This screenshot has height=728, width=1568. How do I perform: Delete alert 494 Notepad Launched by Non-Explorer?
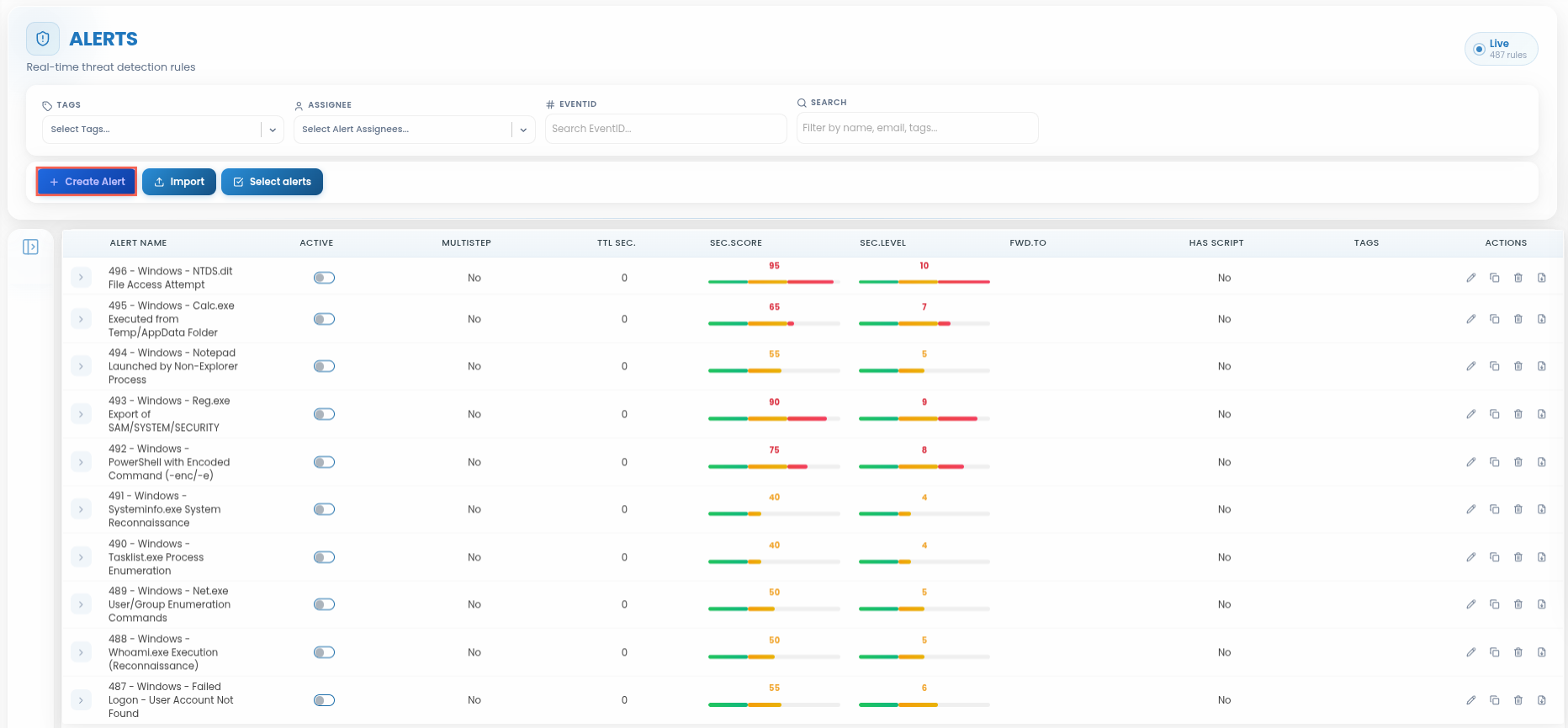(1518, 366)
